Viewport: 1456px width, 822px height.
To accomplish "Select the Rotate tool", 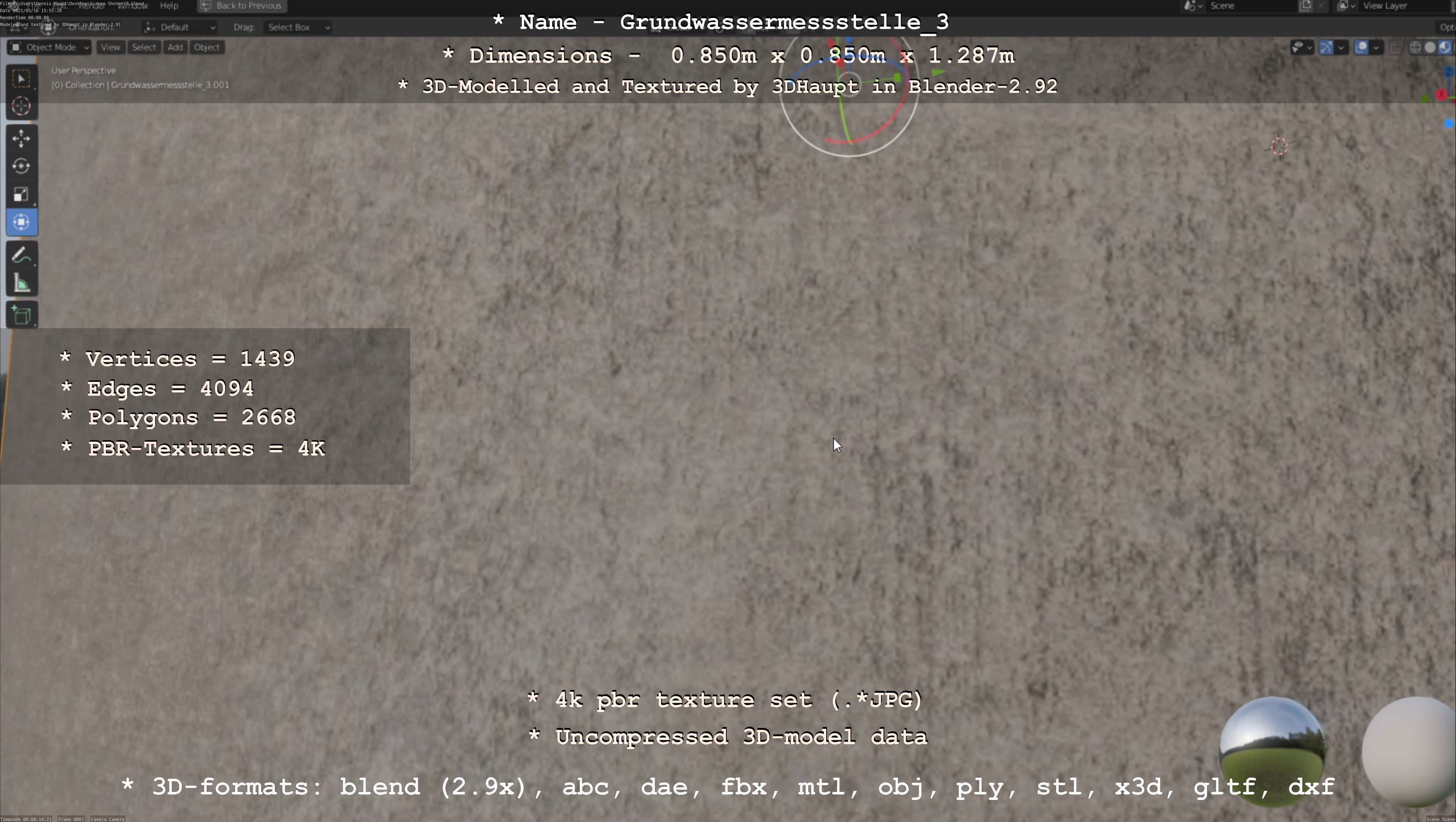I will point(21,166).
